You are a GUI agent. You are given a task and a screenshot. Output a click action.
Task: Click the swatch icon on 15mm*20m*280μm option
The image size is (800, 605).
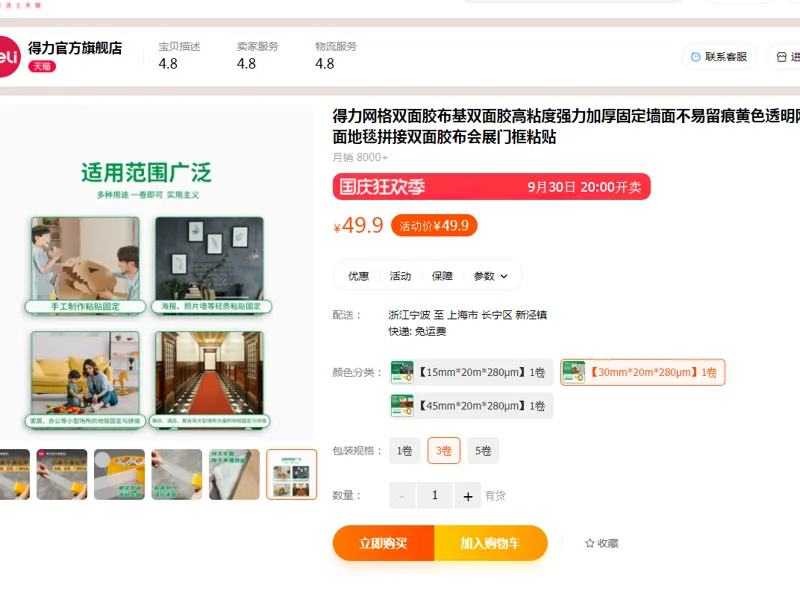point(402,372)
